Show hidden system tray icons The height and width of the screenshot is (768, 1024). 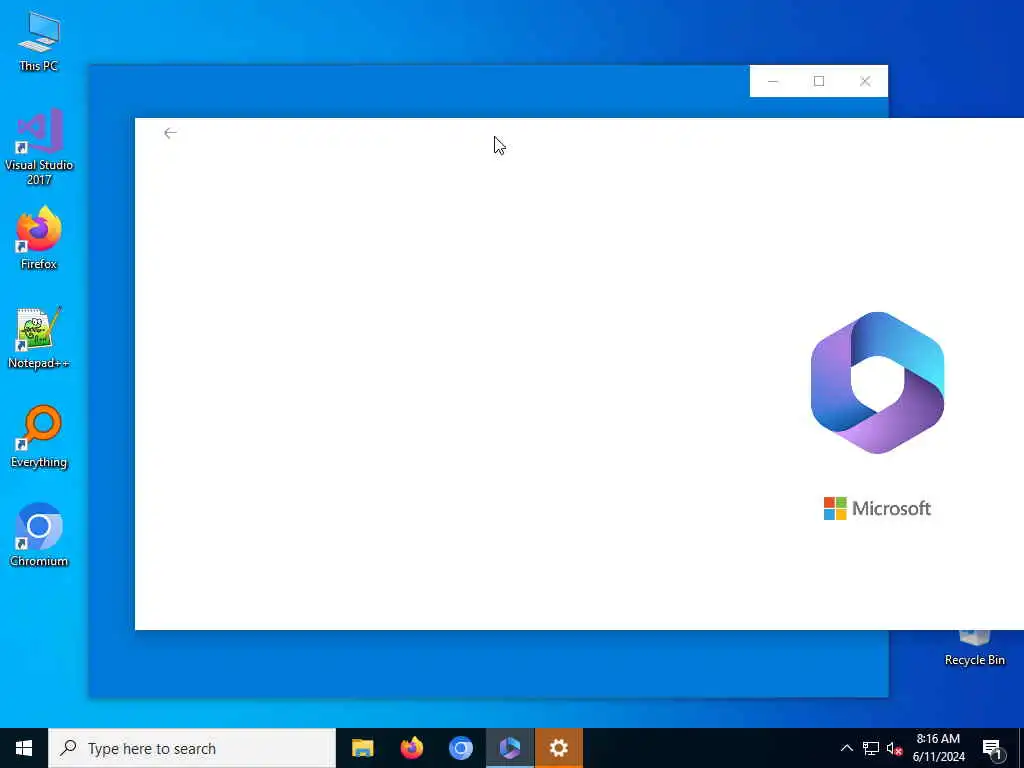tap(846, 748)
